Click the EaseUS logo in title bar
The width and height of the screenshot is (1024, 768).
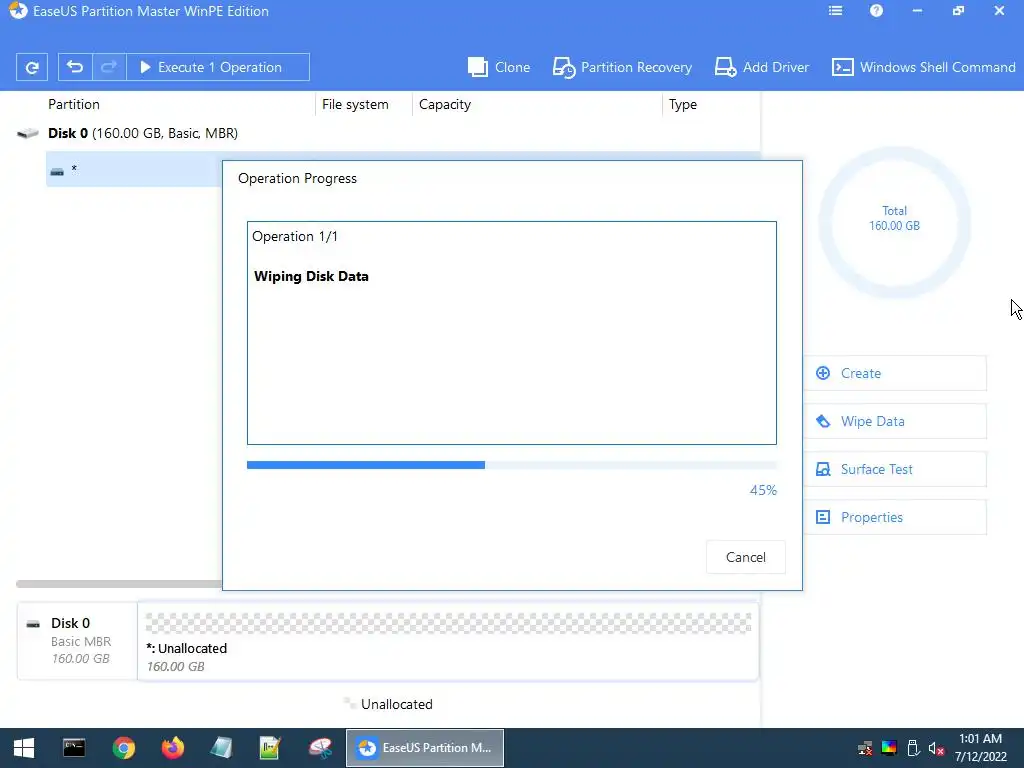(18, 11)
